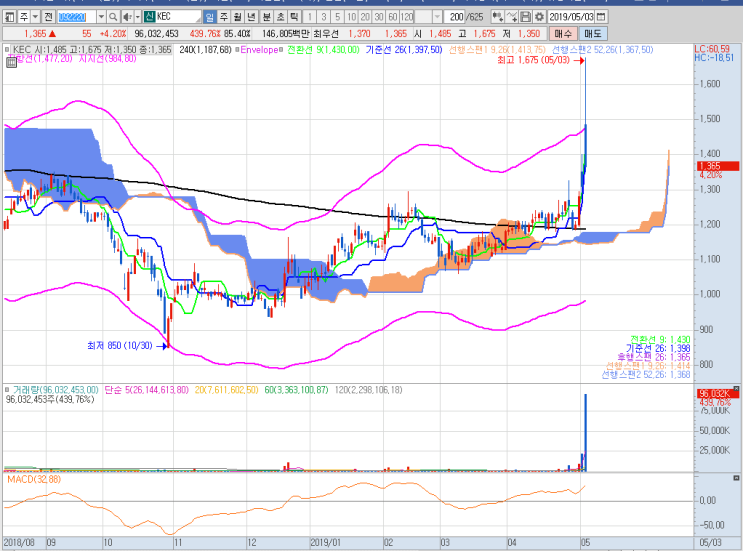Save chart settings with floppy icon
Viewport: 743px width, 551px height.
pyautogui.click(x=526, y=17)
